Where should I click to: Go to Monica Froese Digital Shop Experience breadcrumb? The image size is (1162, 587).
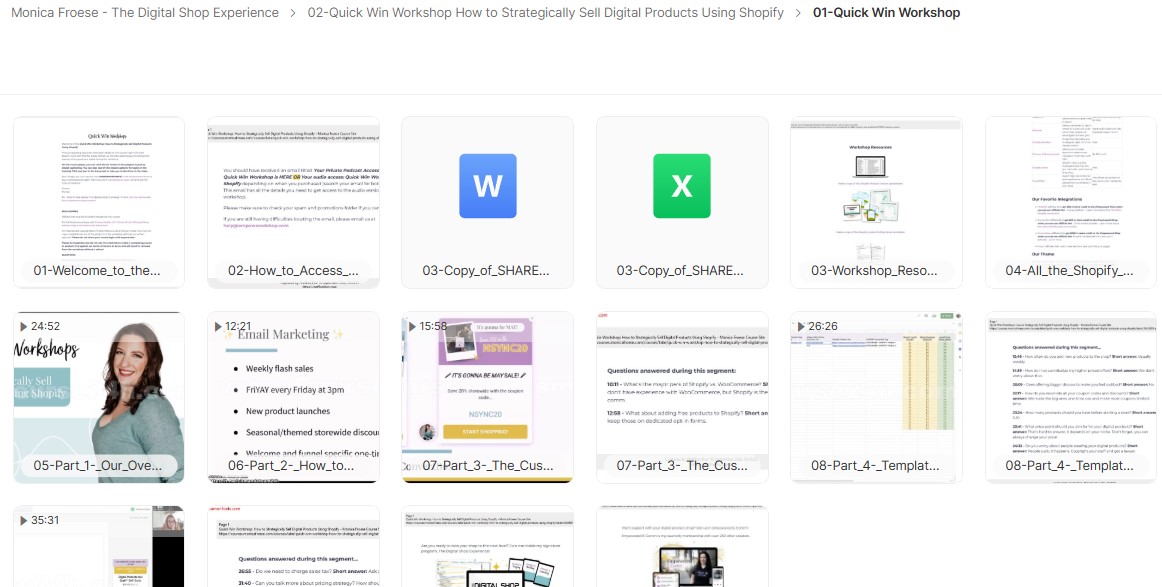point(145,13)
